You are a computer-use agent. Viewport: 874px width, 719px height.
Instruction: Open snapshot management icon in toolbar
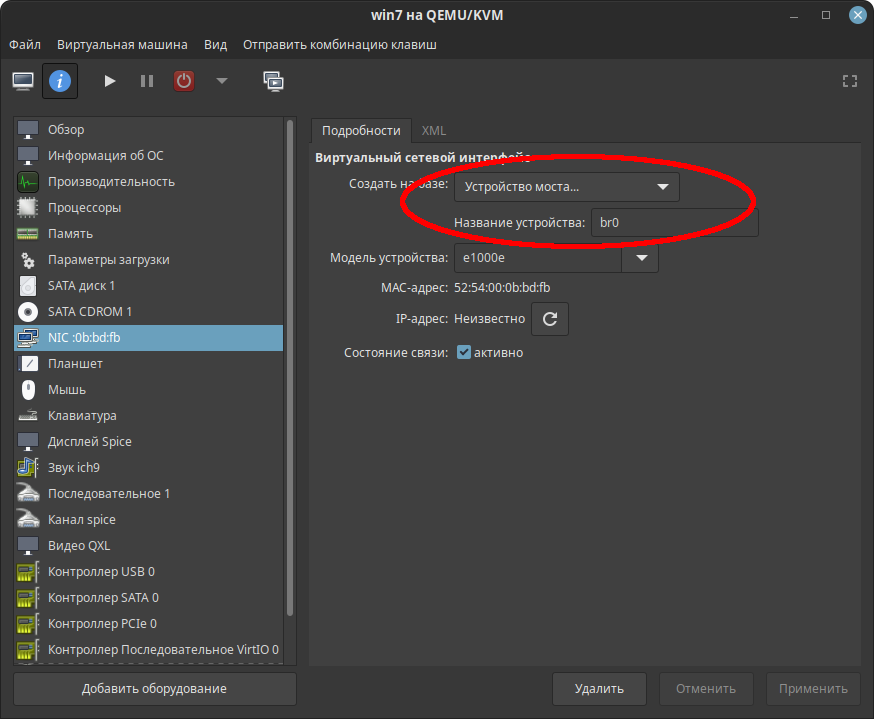(273, 81)
